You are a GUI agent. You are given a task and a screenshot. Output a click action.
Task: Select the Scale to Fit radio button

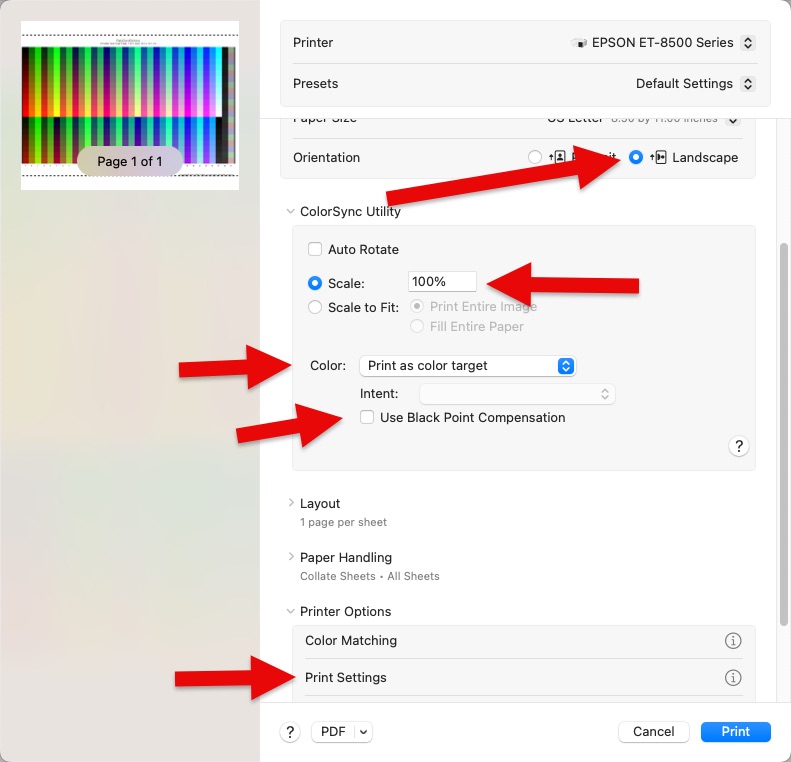coord(315,308)
